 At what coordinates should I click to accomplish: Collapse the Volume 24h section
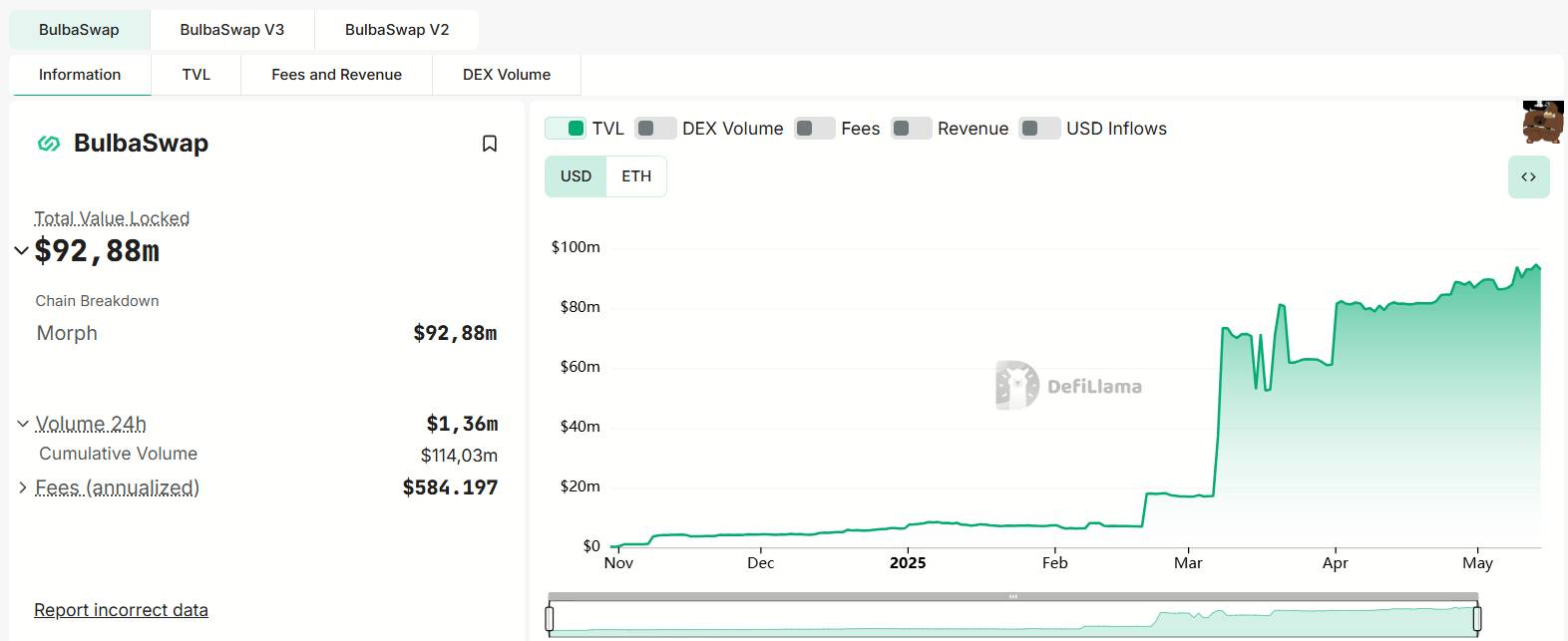(23, 424)
